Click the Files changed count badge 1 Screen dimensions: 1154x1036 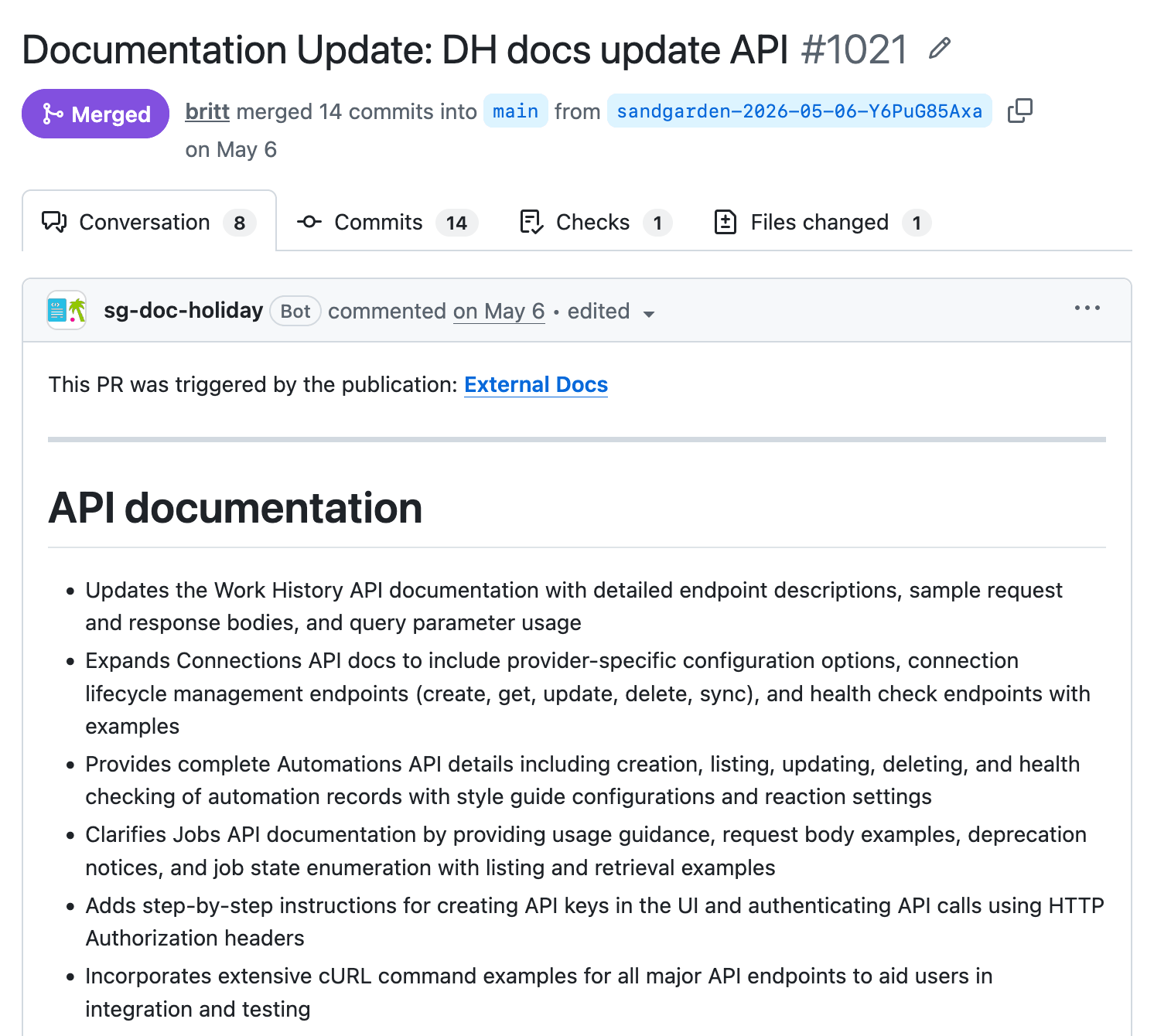[x=917, y=223]
